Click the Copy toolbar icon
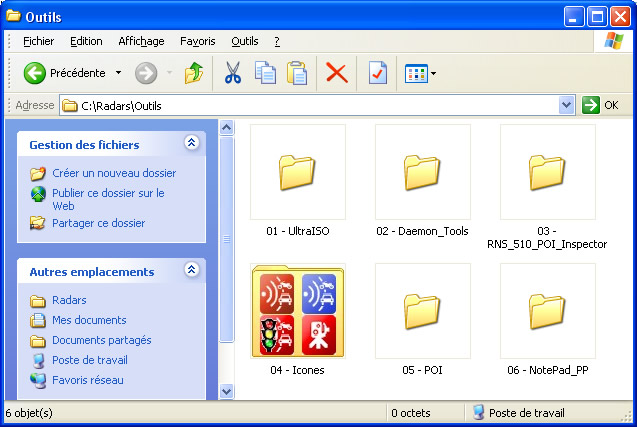 (x=265, y=73)
